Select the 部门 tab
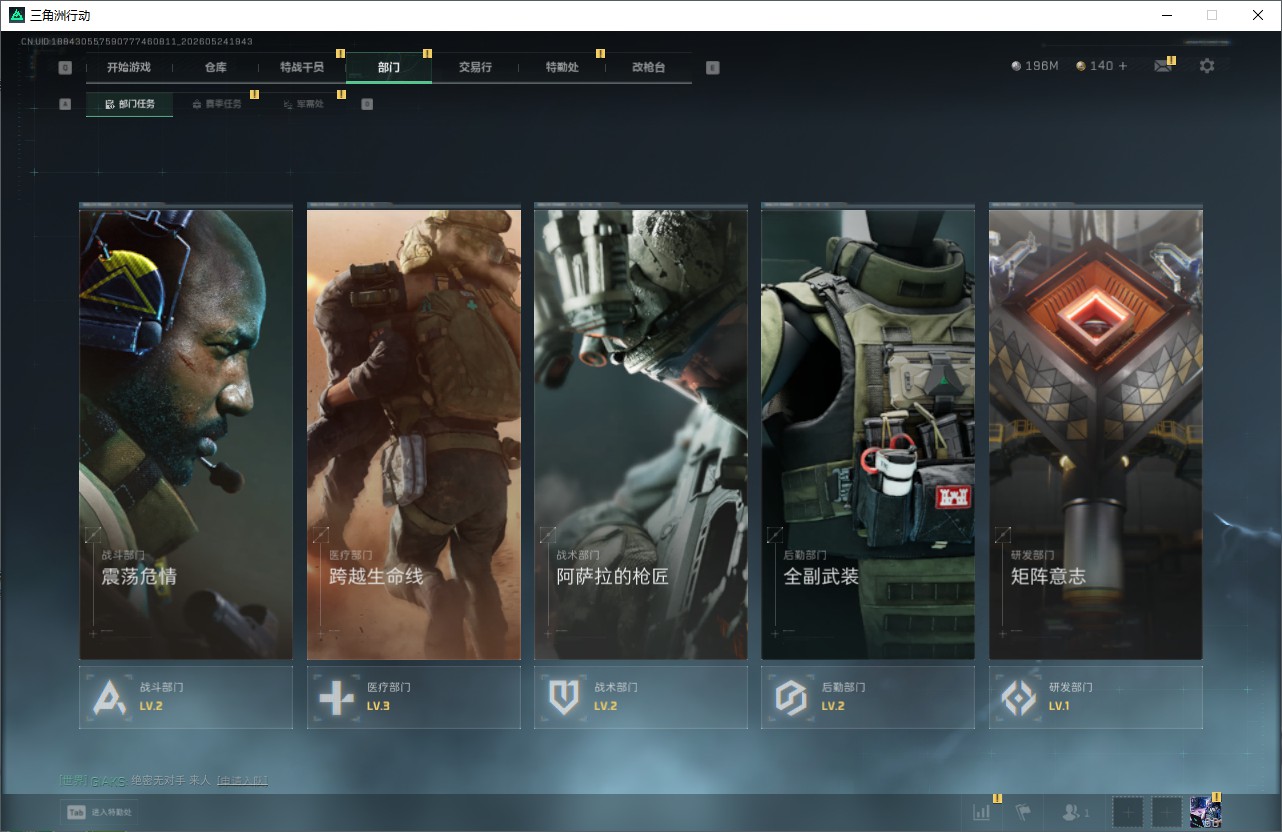This screenshot has width=1282, height=832. click(389, 67)
